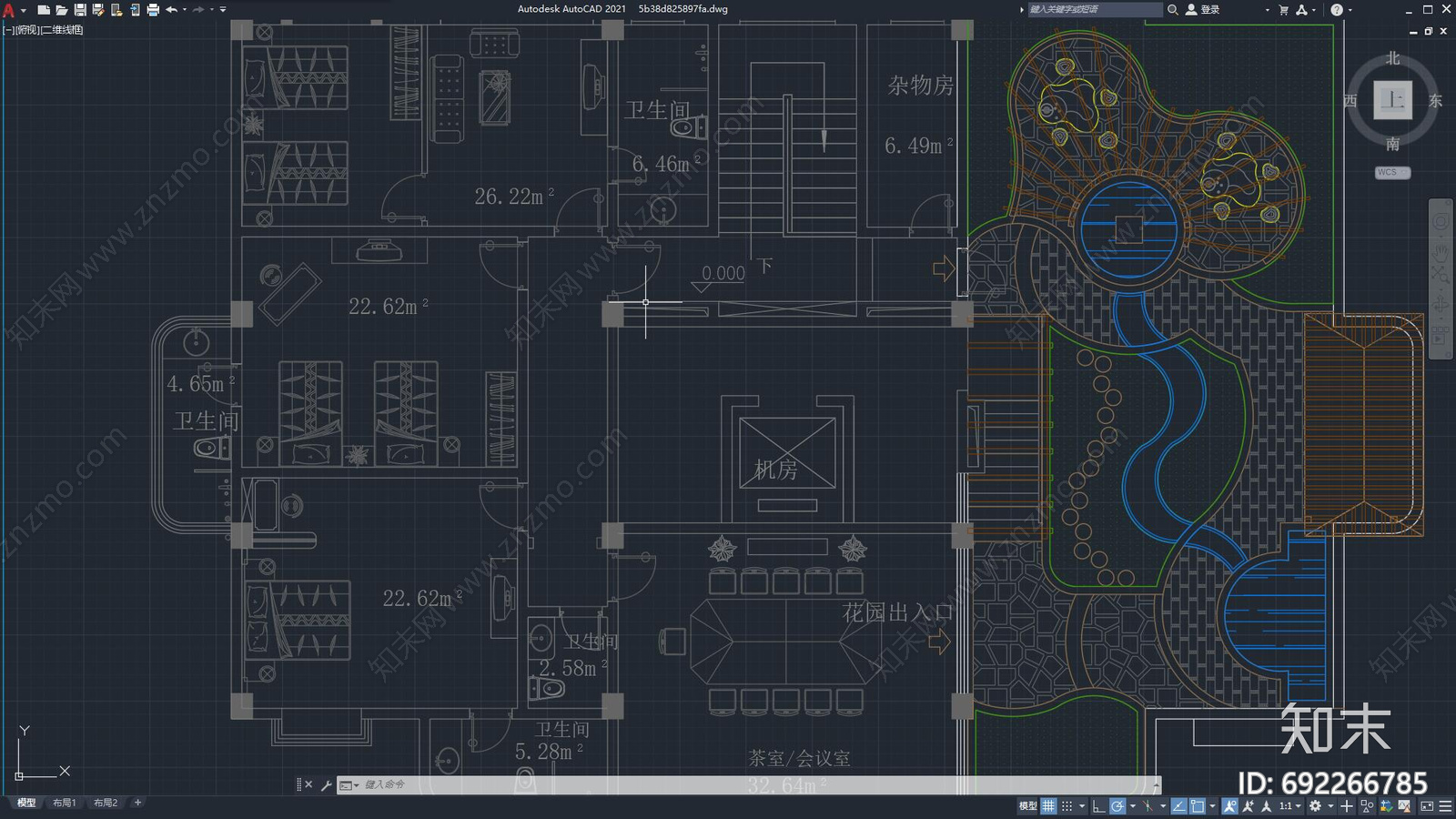Click the Redo arrow
This screenshot has height=819, width=1456.
(x=198, y=10)
